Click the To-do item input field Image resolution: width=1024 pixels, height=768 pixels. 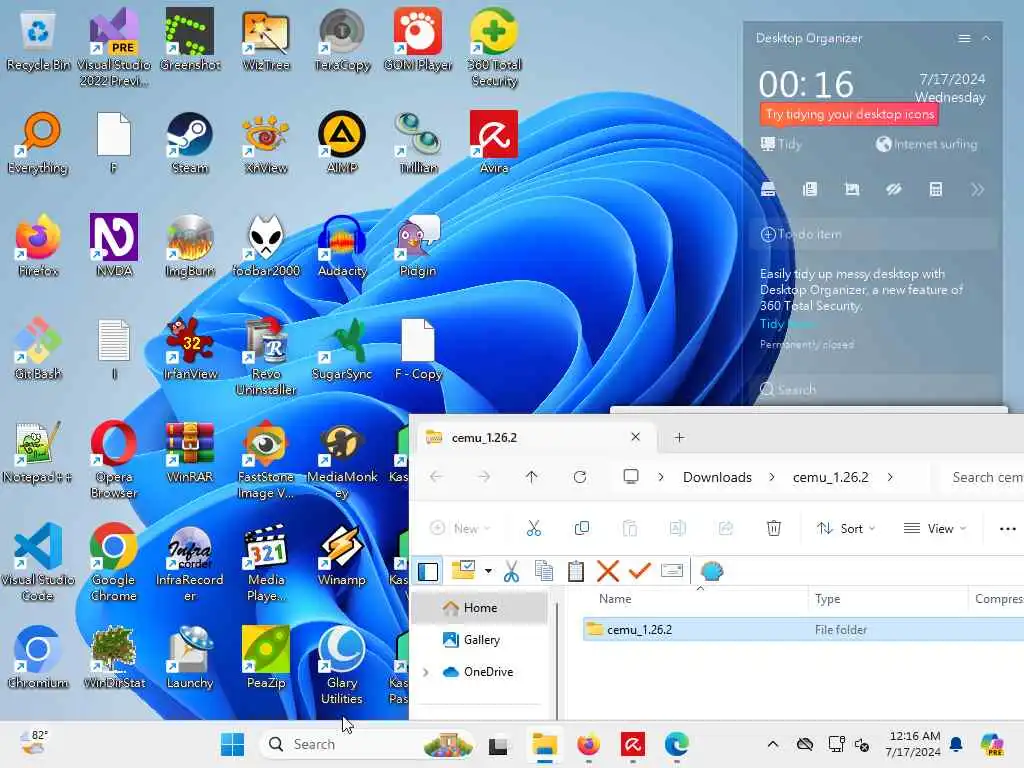coord(875,234)
